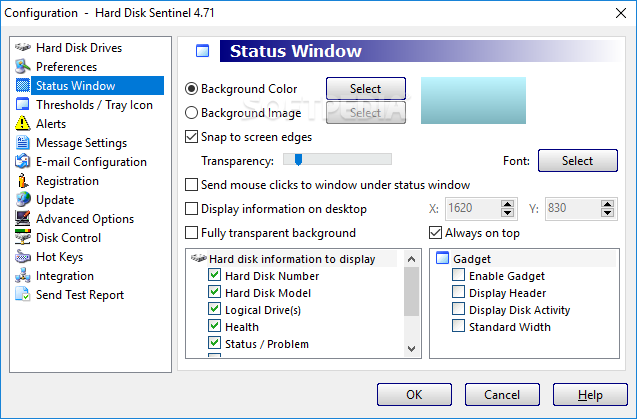Click the Thresholds / Tray Icon sidebar icon

(23, 104)
